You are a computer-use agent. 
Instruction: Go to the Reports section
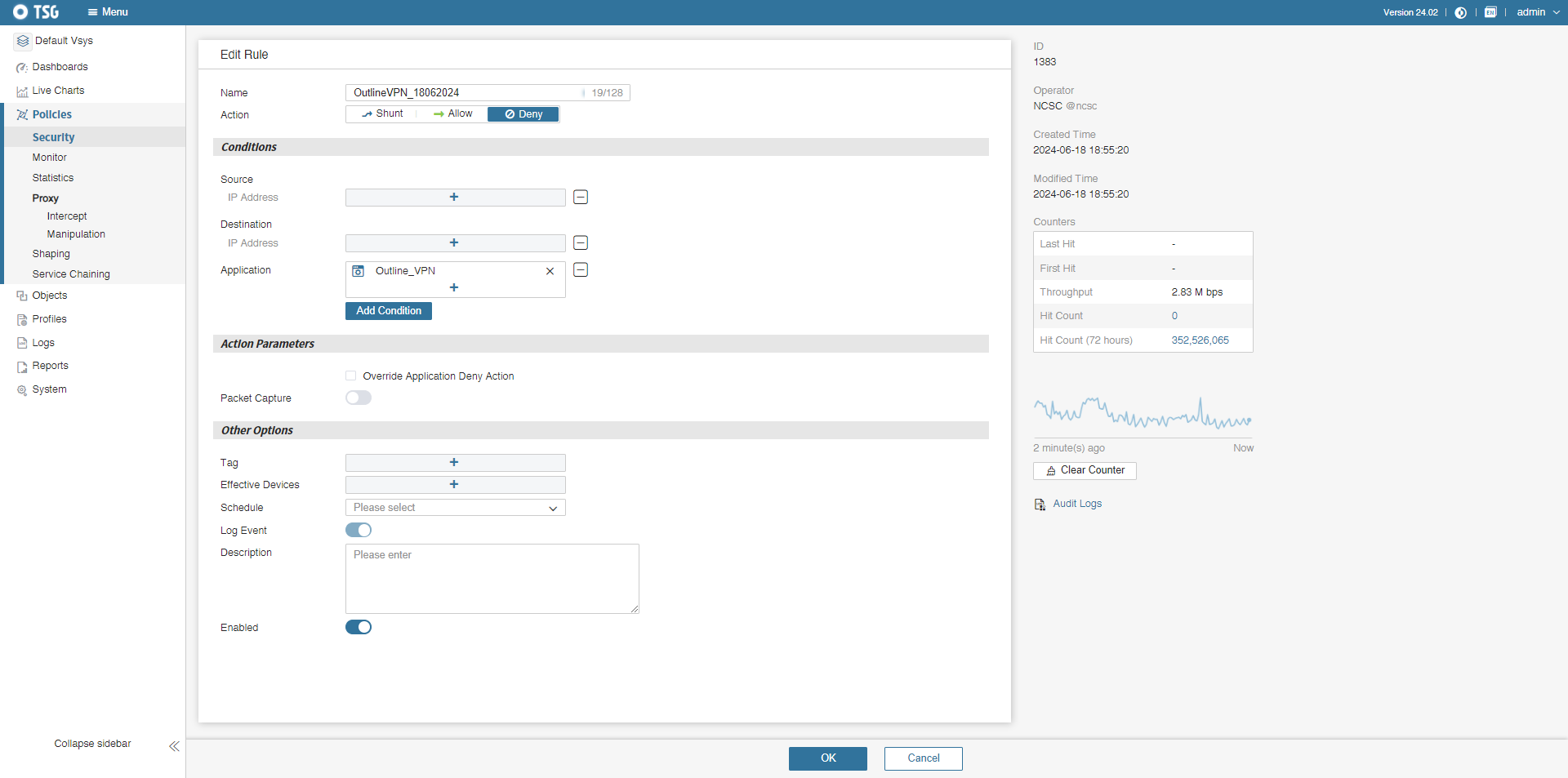[50, 366]
